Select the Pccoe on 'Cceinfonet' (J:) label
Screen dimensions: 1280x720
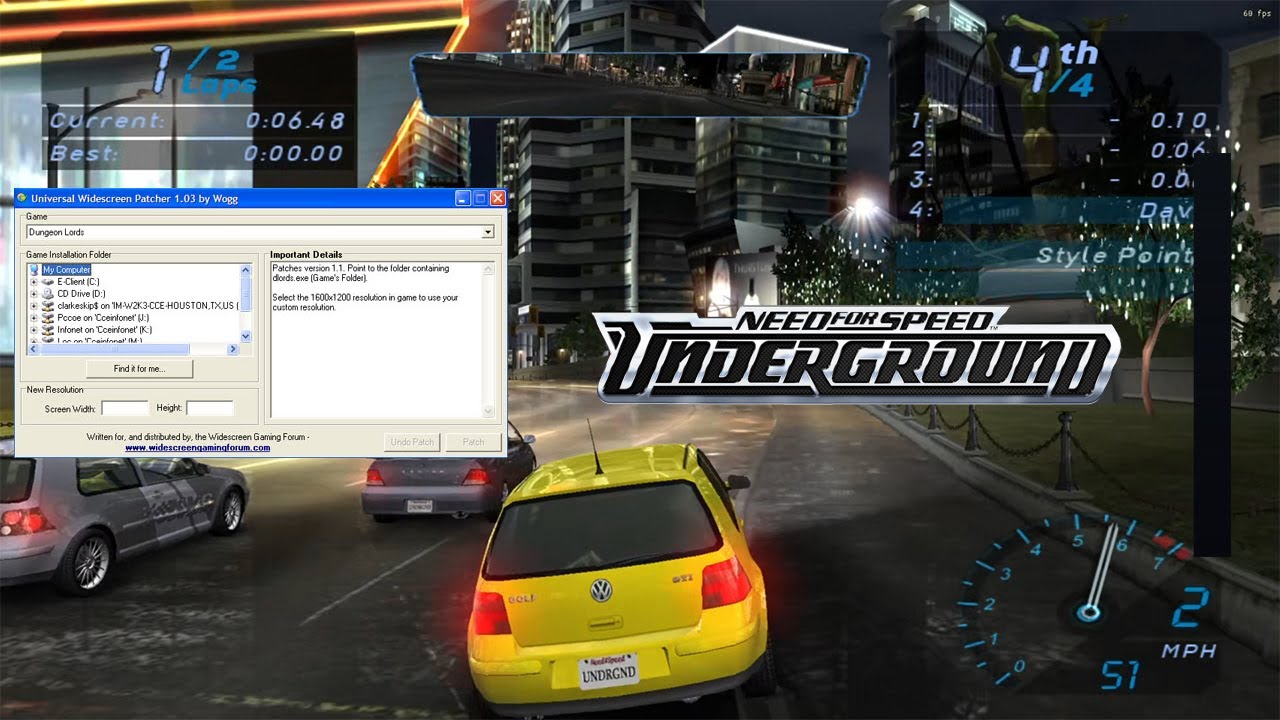pos(104,318)
